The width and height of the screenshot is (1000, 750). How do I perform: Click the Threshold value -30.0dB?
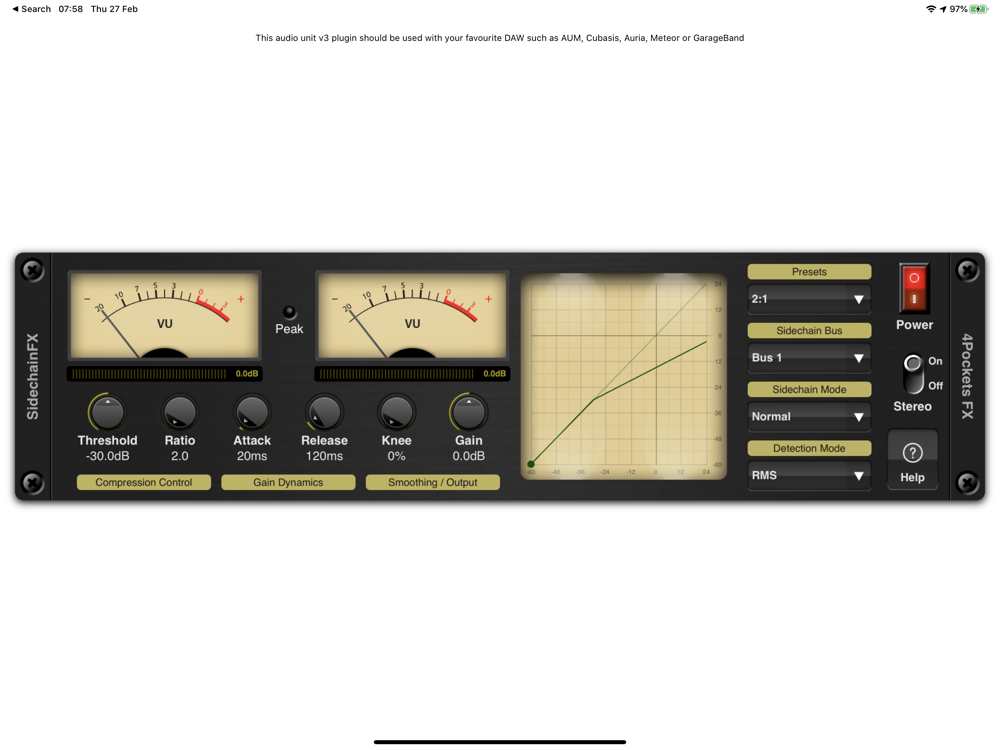click(x=107, y=456)
